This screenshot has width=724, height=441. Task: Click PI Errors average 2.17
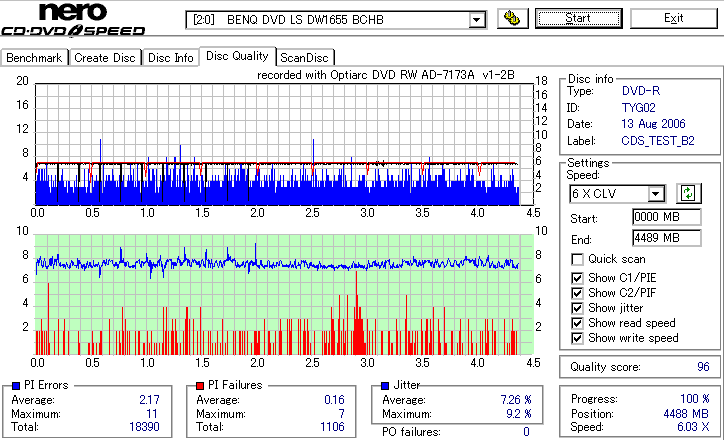pyautogui.click(x=150, y=400)
